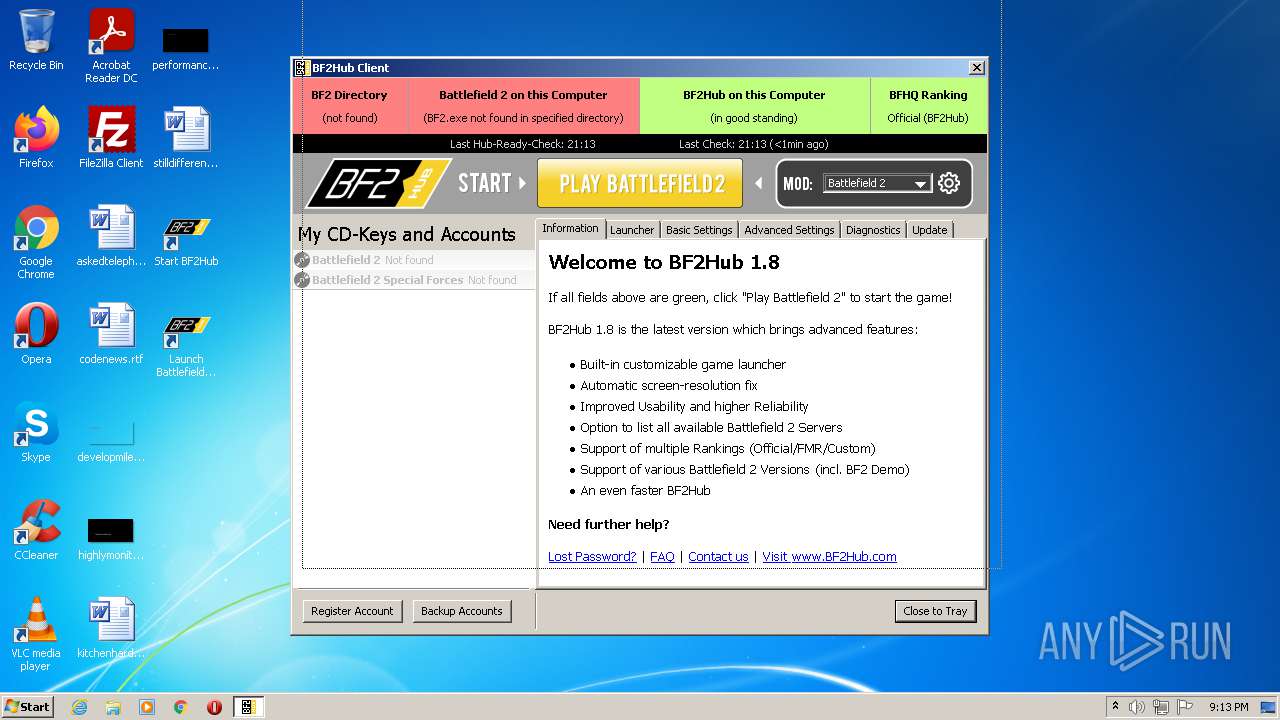Image resolution: width=1280 pixels, height=720 pixels.
Task: Click Backup Accounts button
Action: (462, 611)
